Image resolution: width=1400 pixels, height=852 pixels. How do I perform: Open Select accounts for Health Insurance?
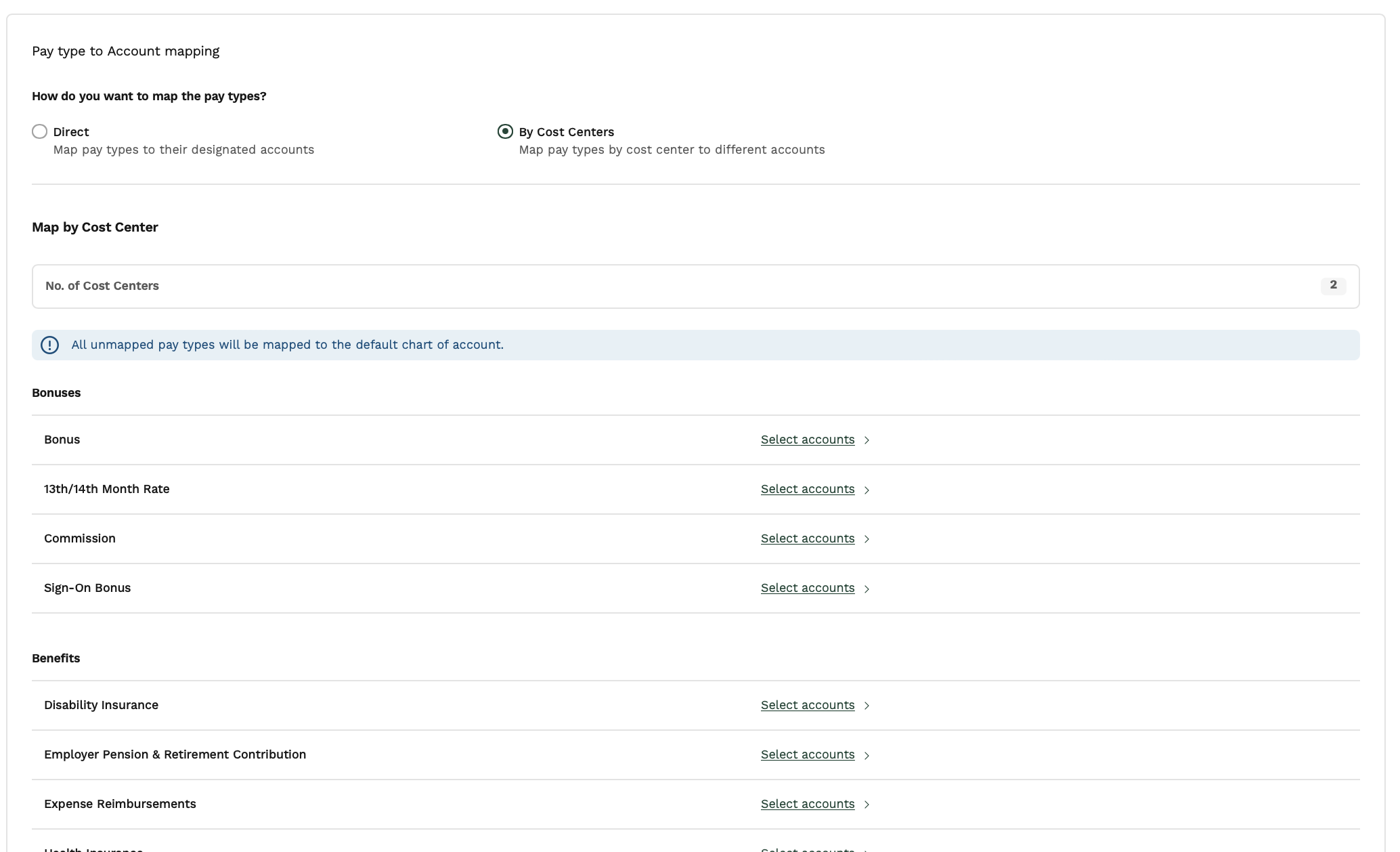pos(807,849)
